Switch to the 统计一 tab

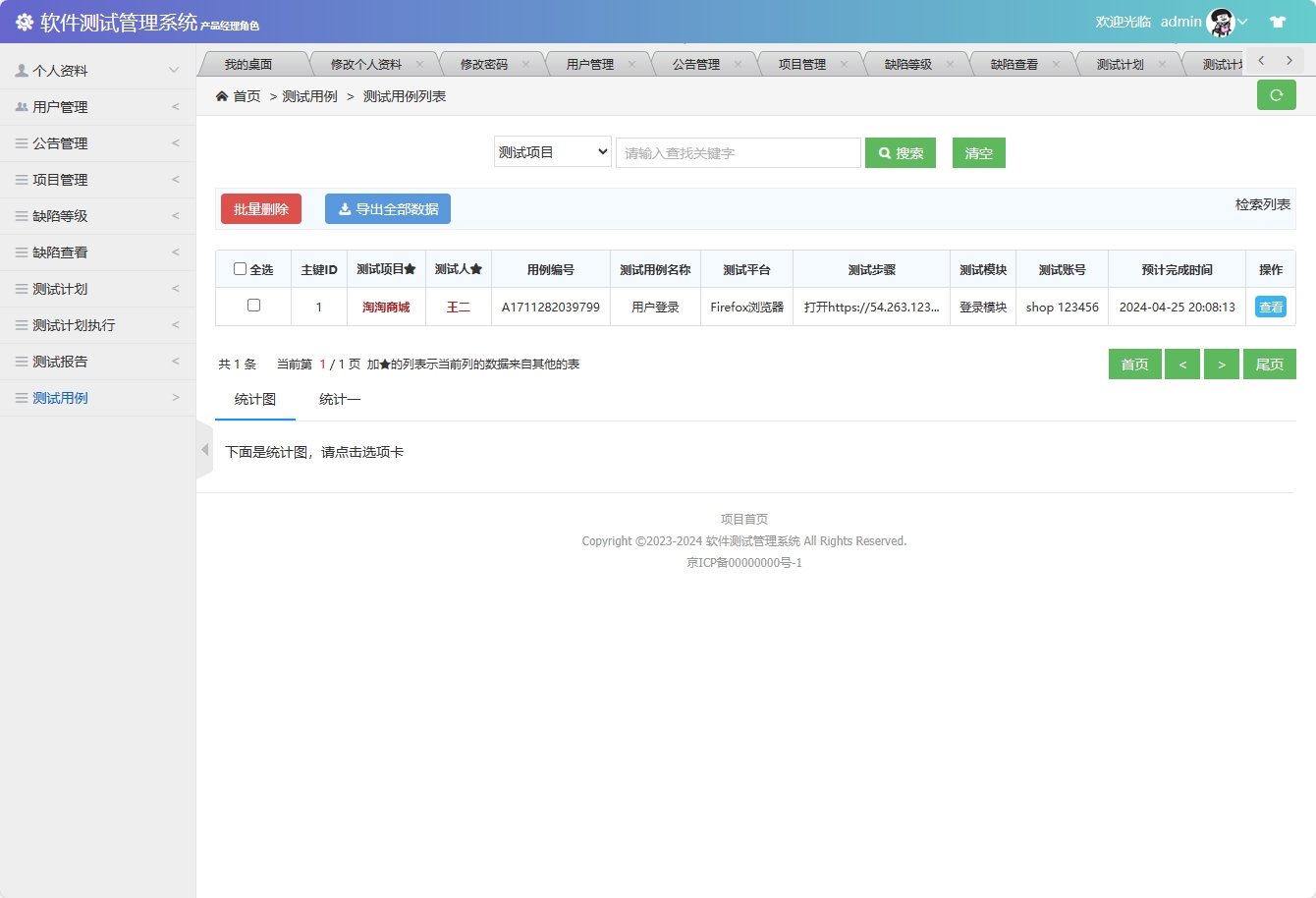(339, 399)
